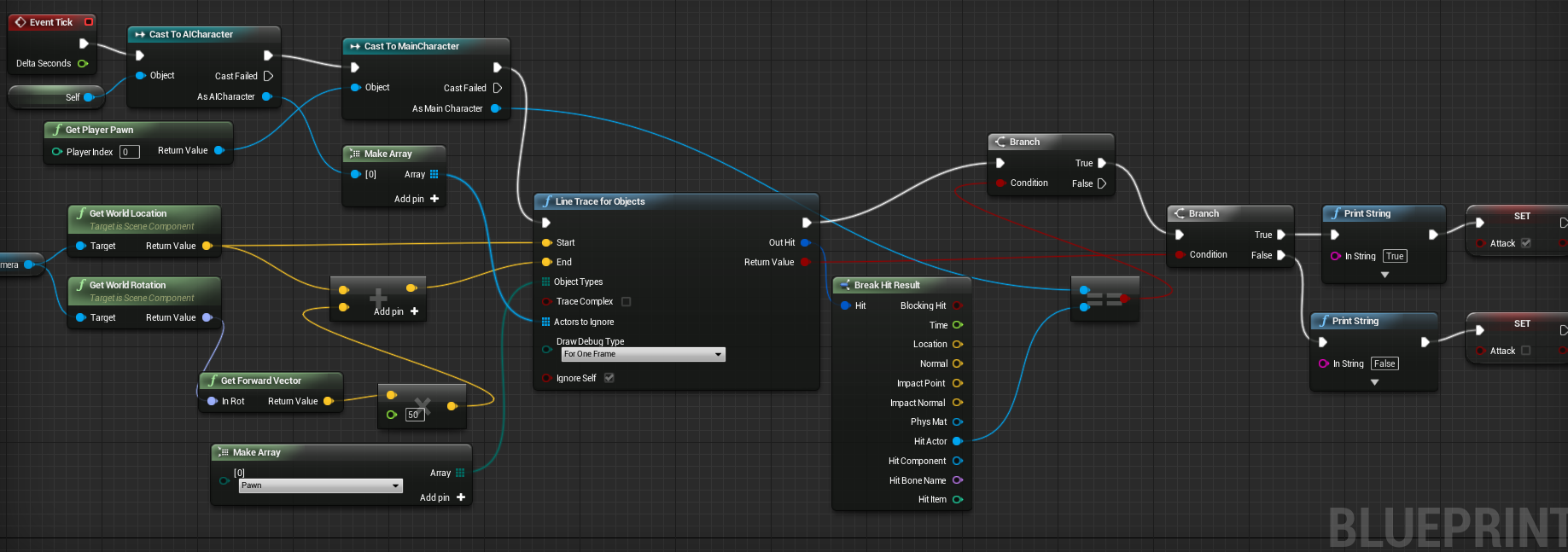Click the Delta Seconds output pin
The width and height of the screenshot is (1568, 552).
point(83,63)
